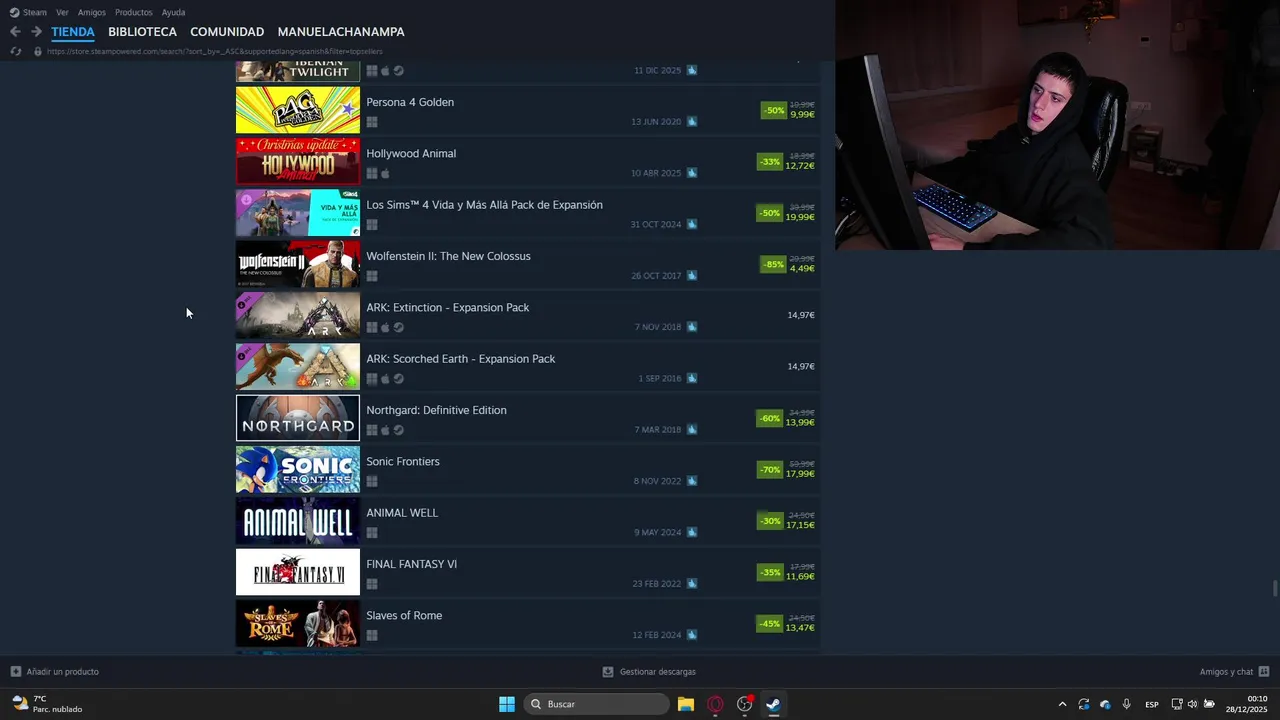
Task: Open the weather widget showing 7°C
Action: pos(47,704)
